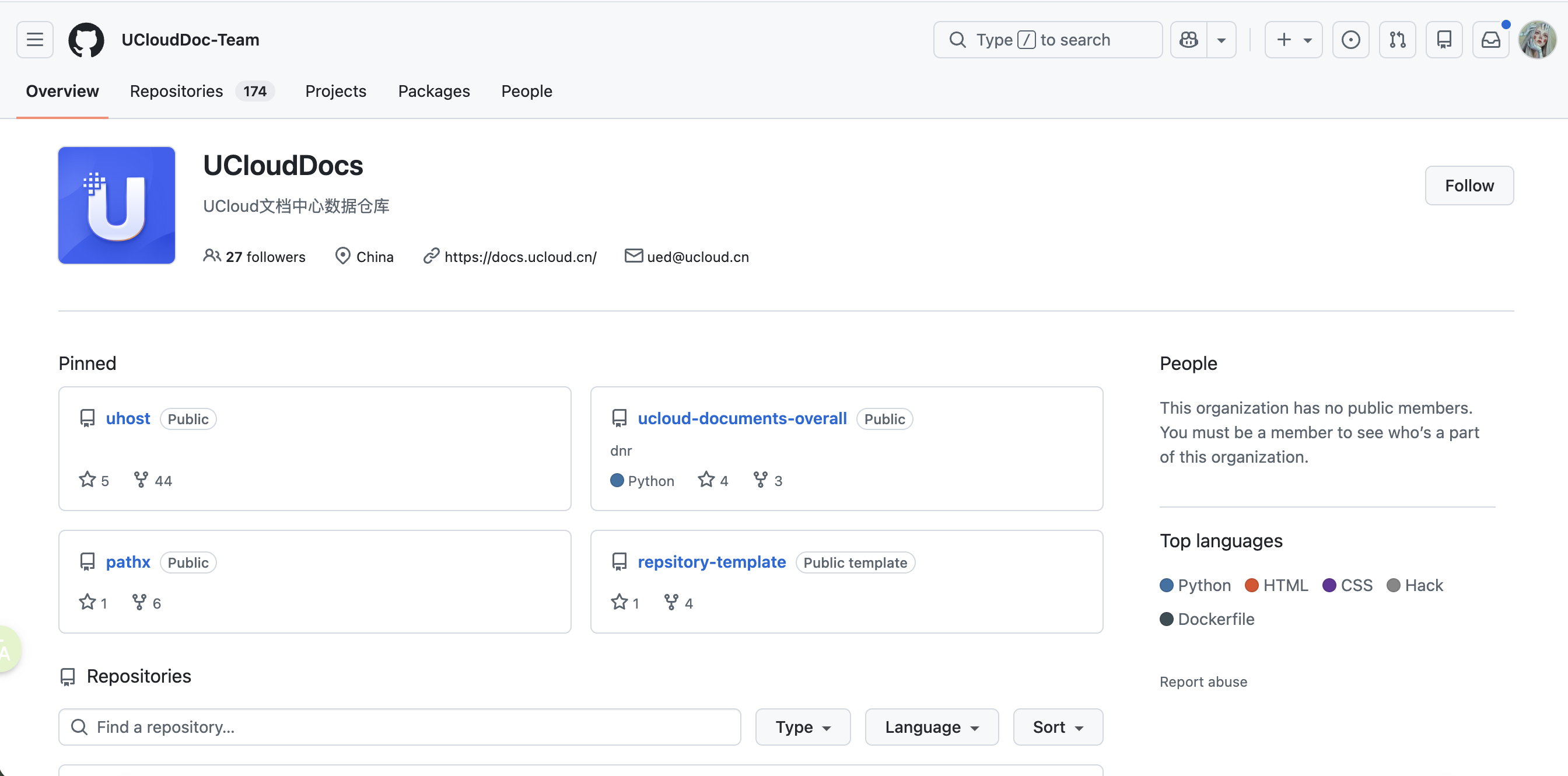Click the ued@ucloud.cn email link
This screenshot has width=1568, height=776.
click(698, 257)
